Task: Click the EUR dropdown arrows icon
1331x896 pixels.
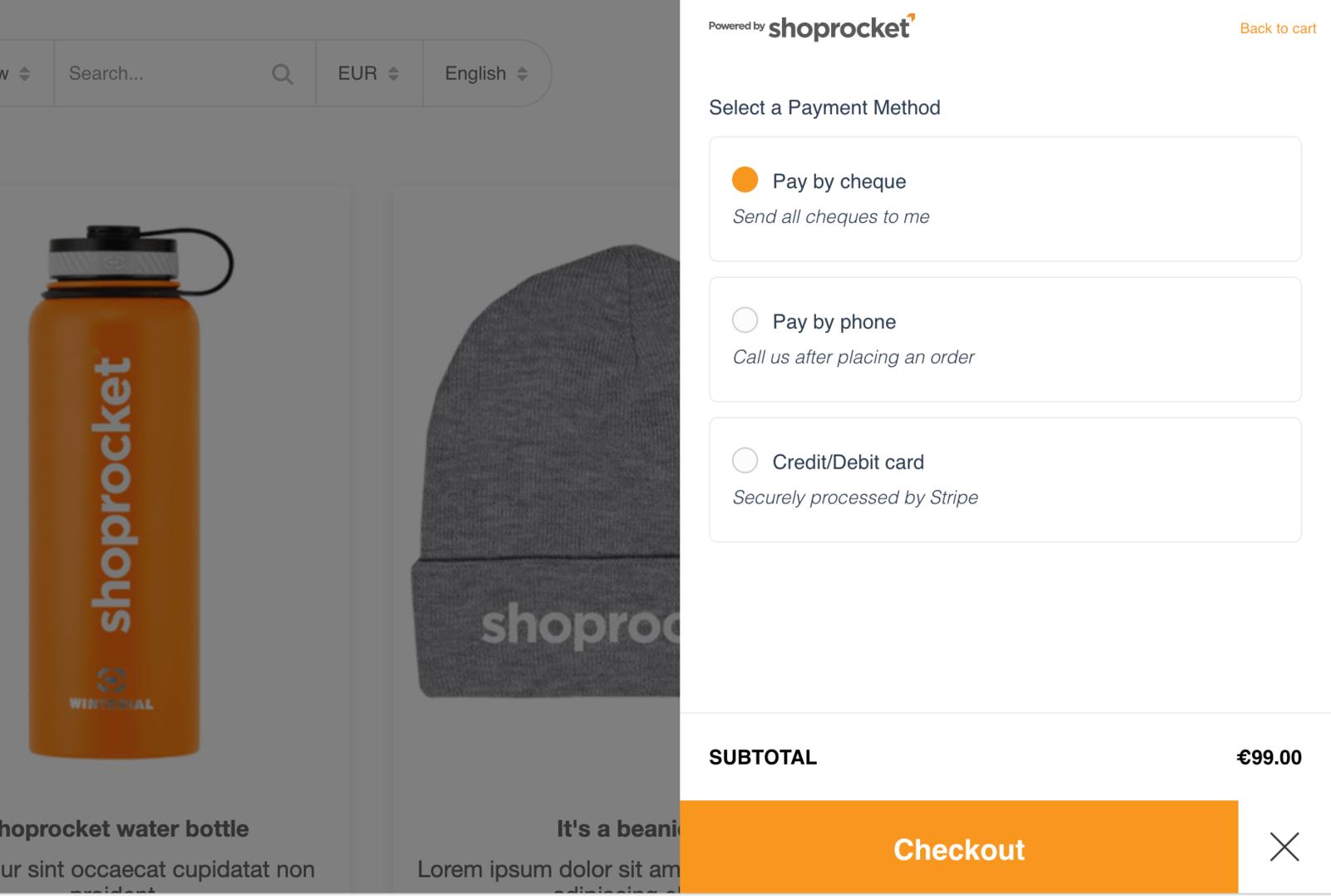Action: pos(393,73)
